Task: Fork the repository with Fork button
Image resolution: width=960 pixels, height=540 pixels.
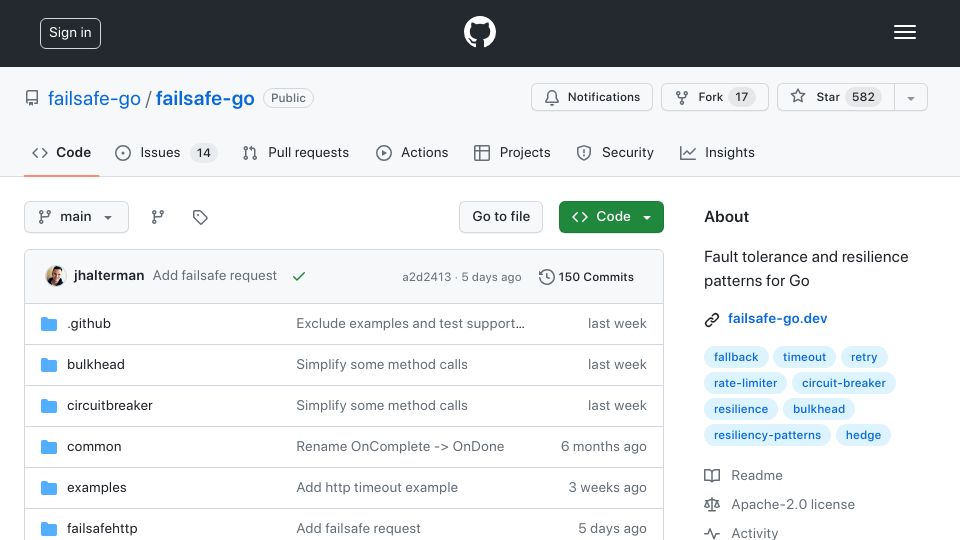Action: 714,97
